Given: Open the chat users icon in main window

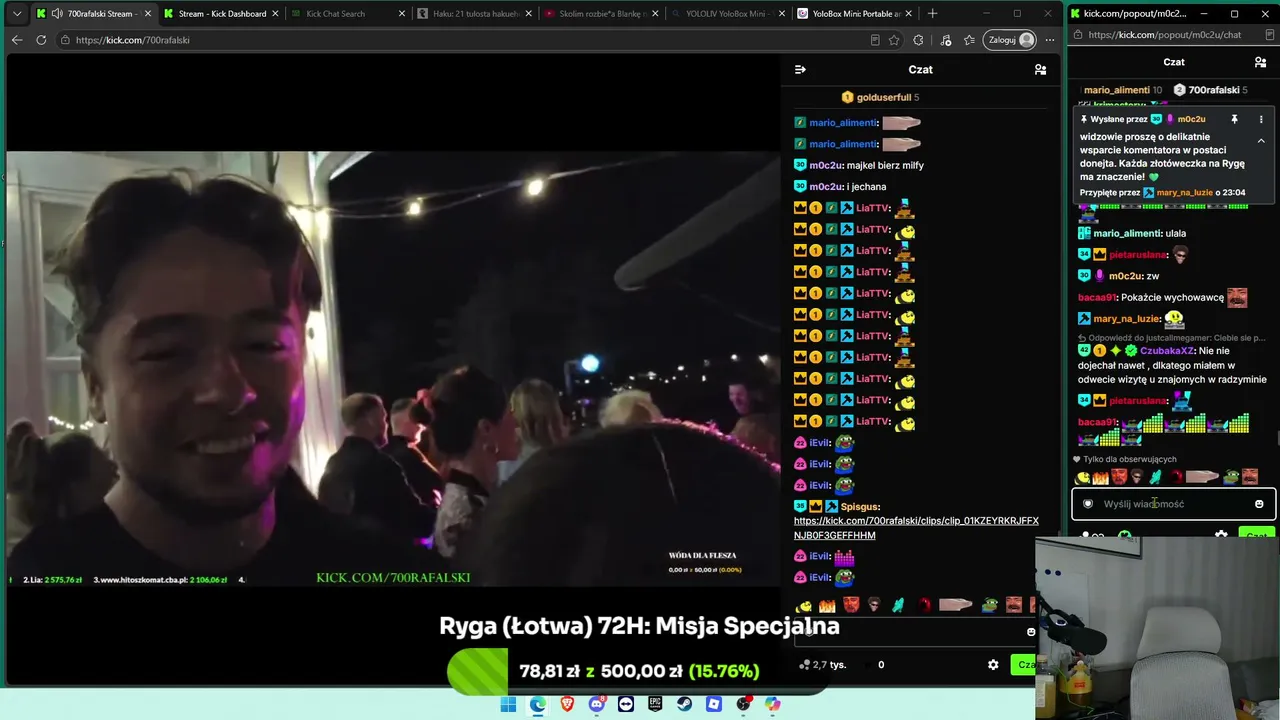Looking at the screenshot, I should click(x=1040, y=70).
